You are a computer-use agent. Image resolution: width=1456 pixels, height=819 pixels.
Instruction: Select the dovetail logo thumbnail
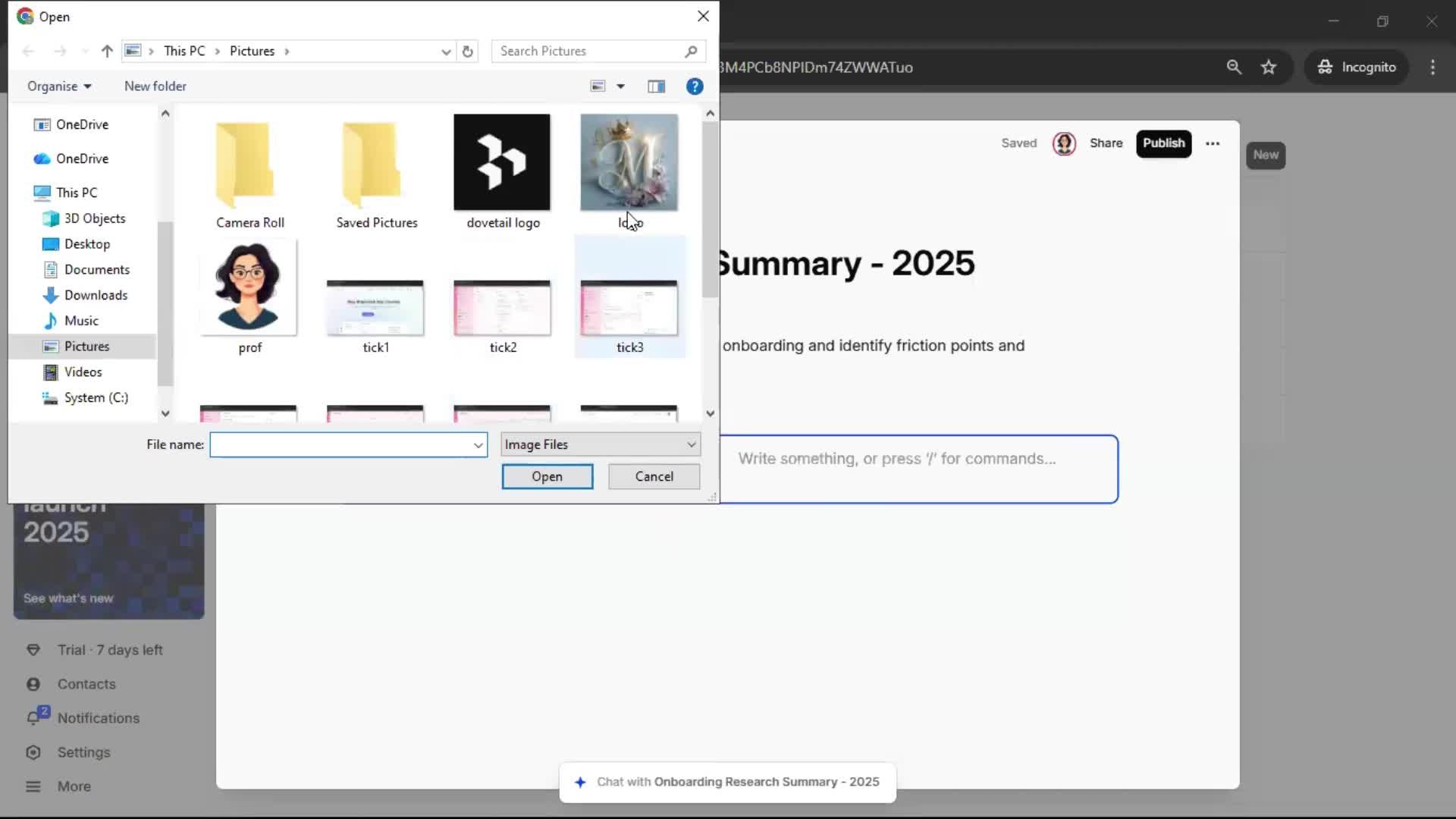[x=502, y=162]
